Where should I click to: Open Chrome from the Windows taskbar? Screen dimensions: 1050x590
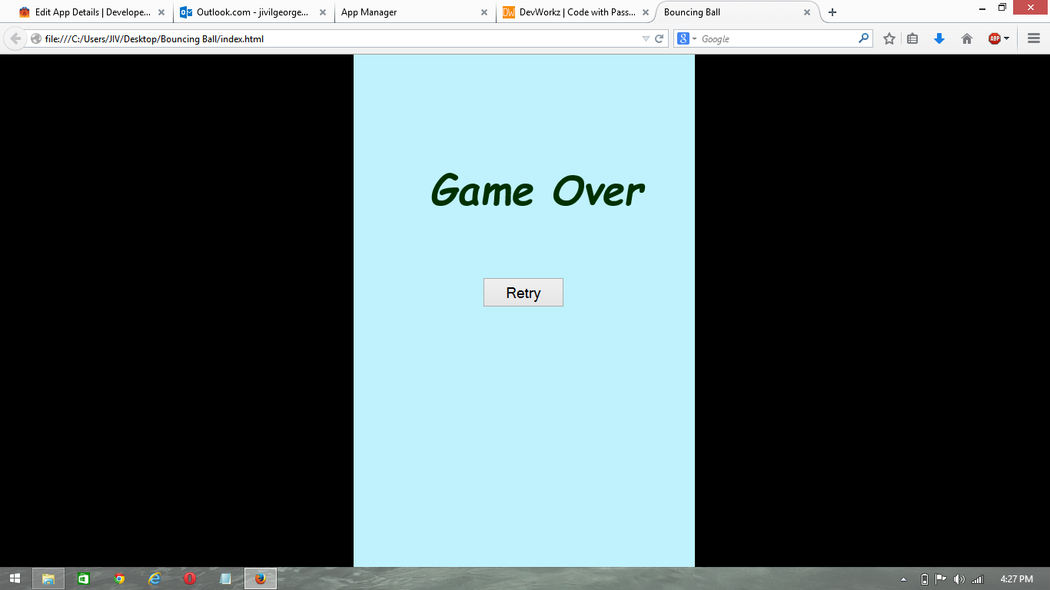(119, 579)
